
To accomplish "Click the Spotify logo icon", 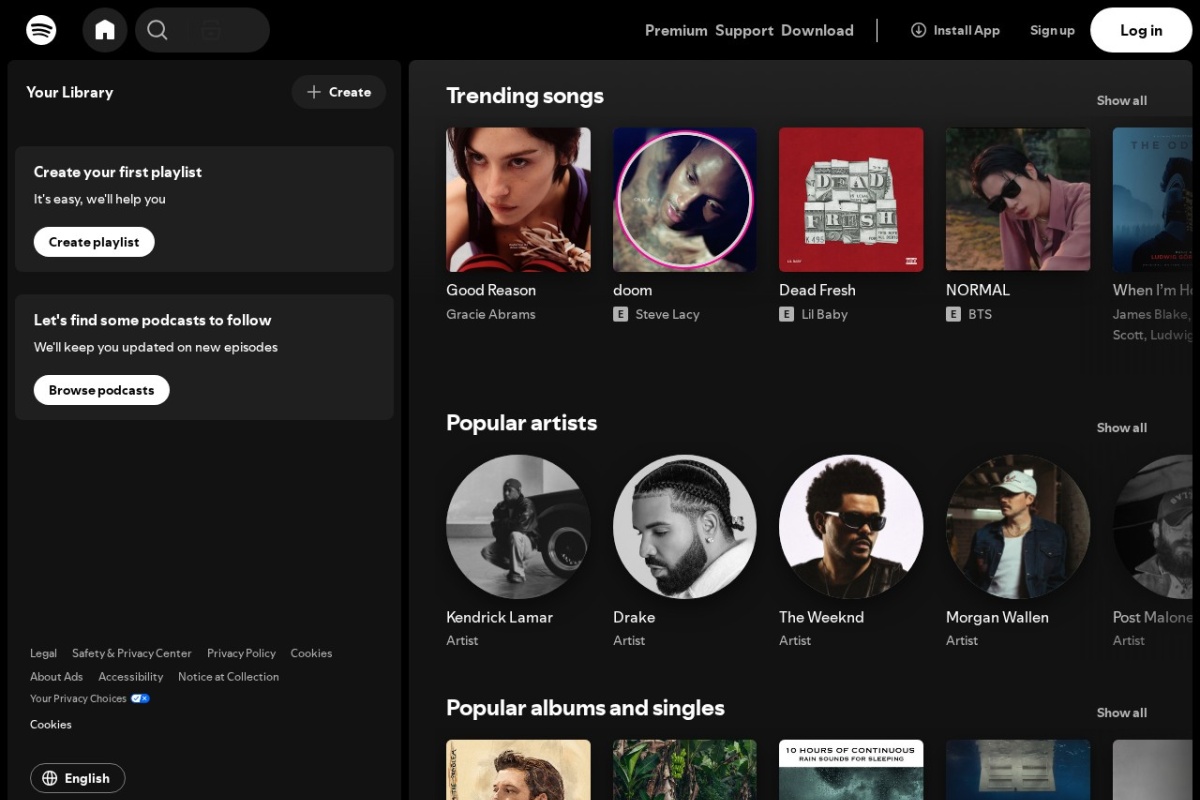I will point(41,30).
